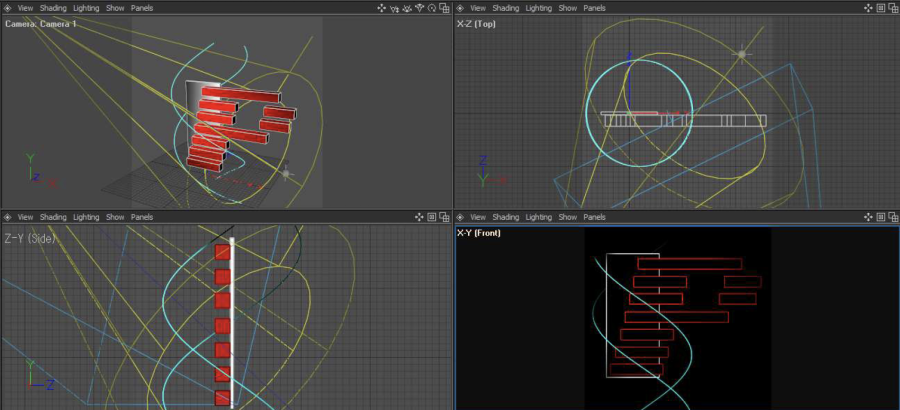
Task: Open the View menu in the Camera viewport
Action: pos(25,8)
